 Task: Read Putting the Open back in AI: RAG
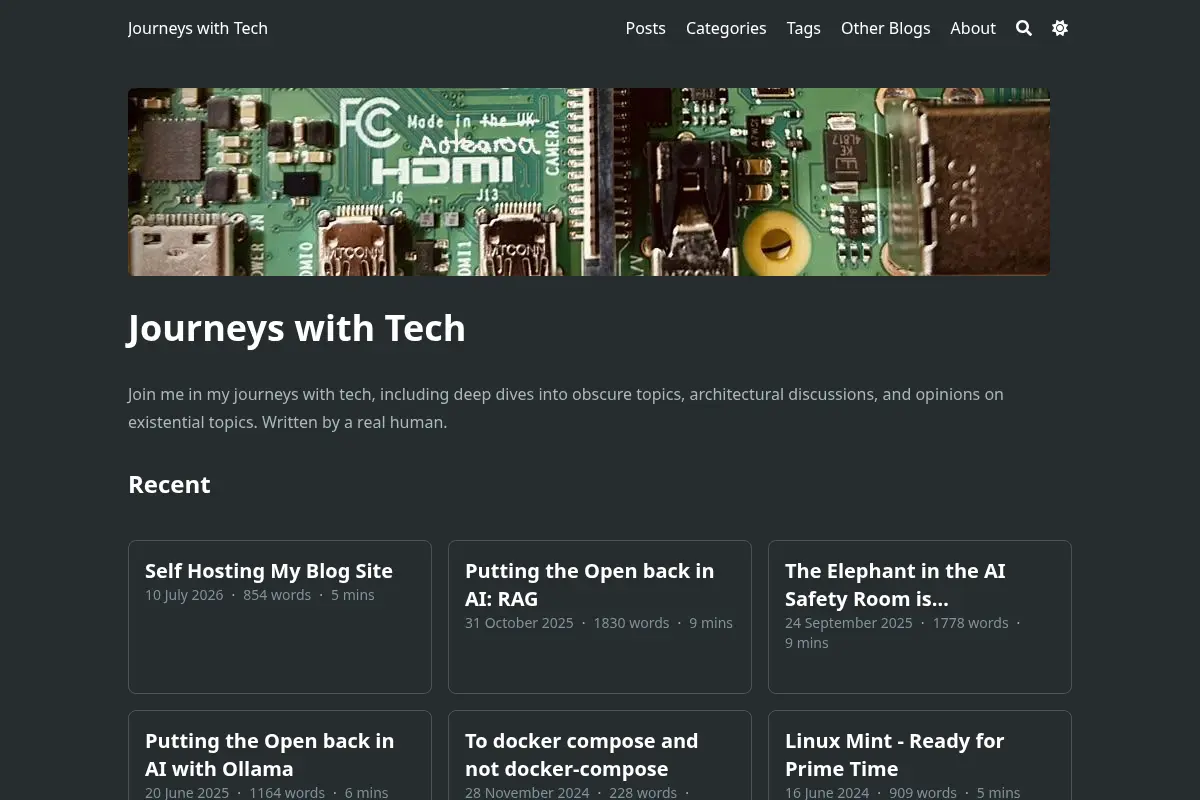(x=590, y=585)
